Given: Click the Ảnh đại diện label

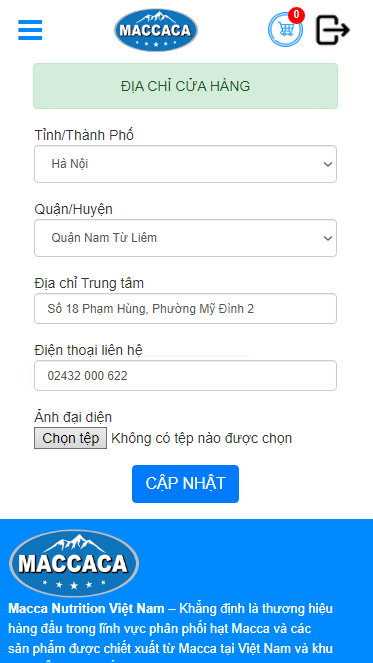Looking at the screenshot, I should [73, 417].
